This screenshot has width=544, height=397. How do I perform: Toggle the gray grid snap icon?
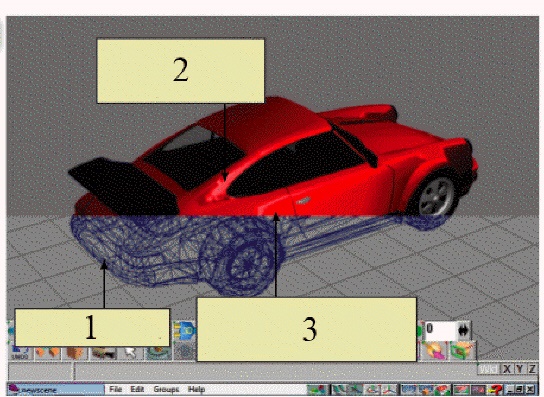click(184, 352)
